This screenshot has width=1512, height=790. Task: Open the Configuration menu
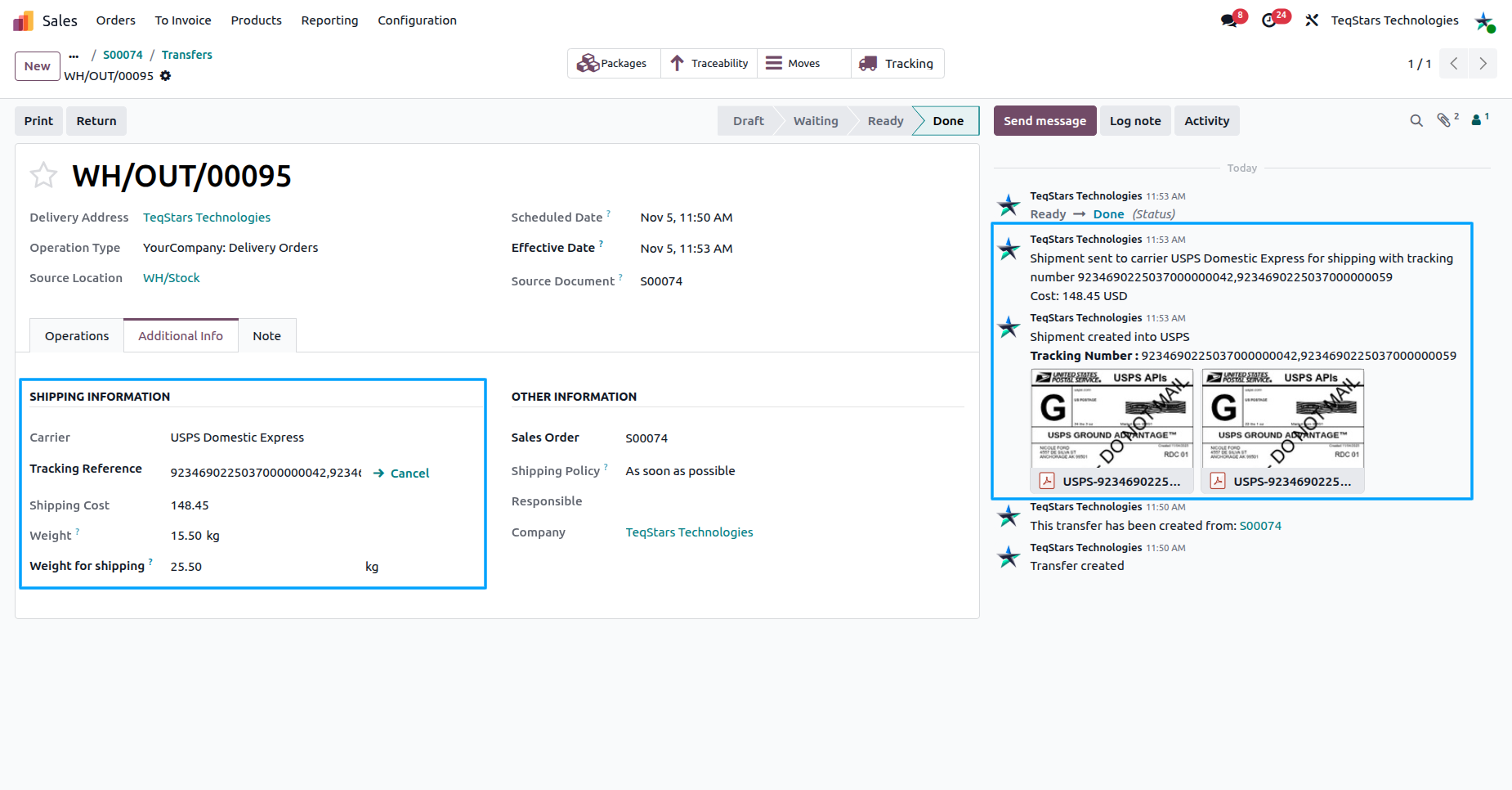417,20
